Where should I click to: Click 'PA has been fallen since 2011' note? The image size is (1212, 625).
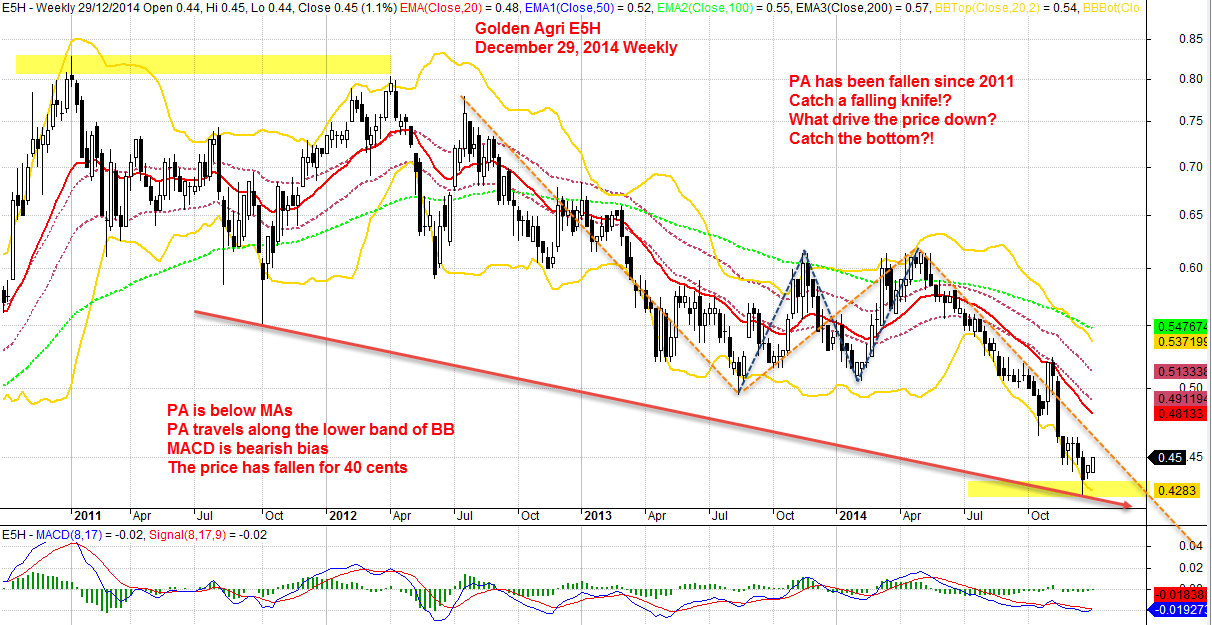coord(901,81)
